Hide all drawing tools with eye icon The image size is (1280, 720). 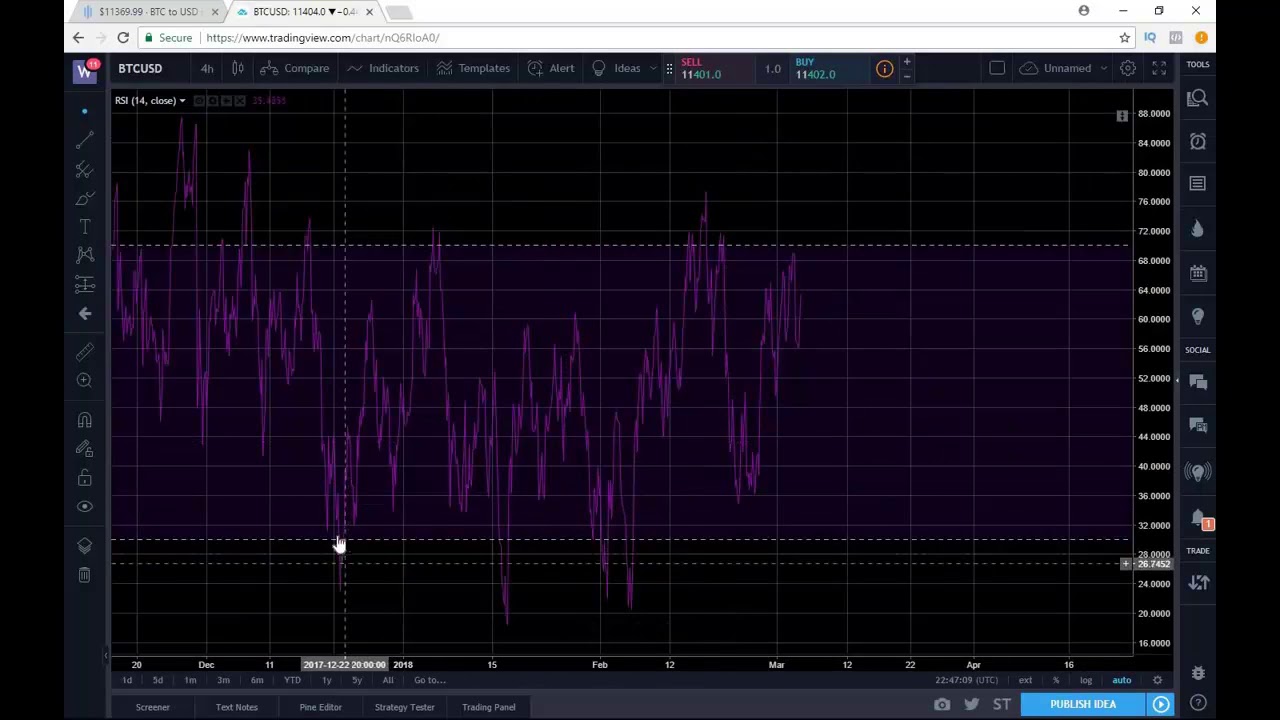pos(85,506)
